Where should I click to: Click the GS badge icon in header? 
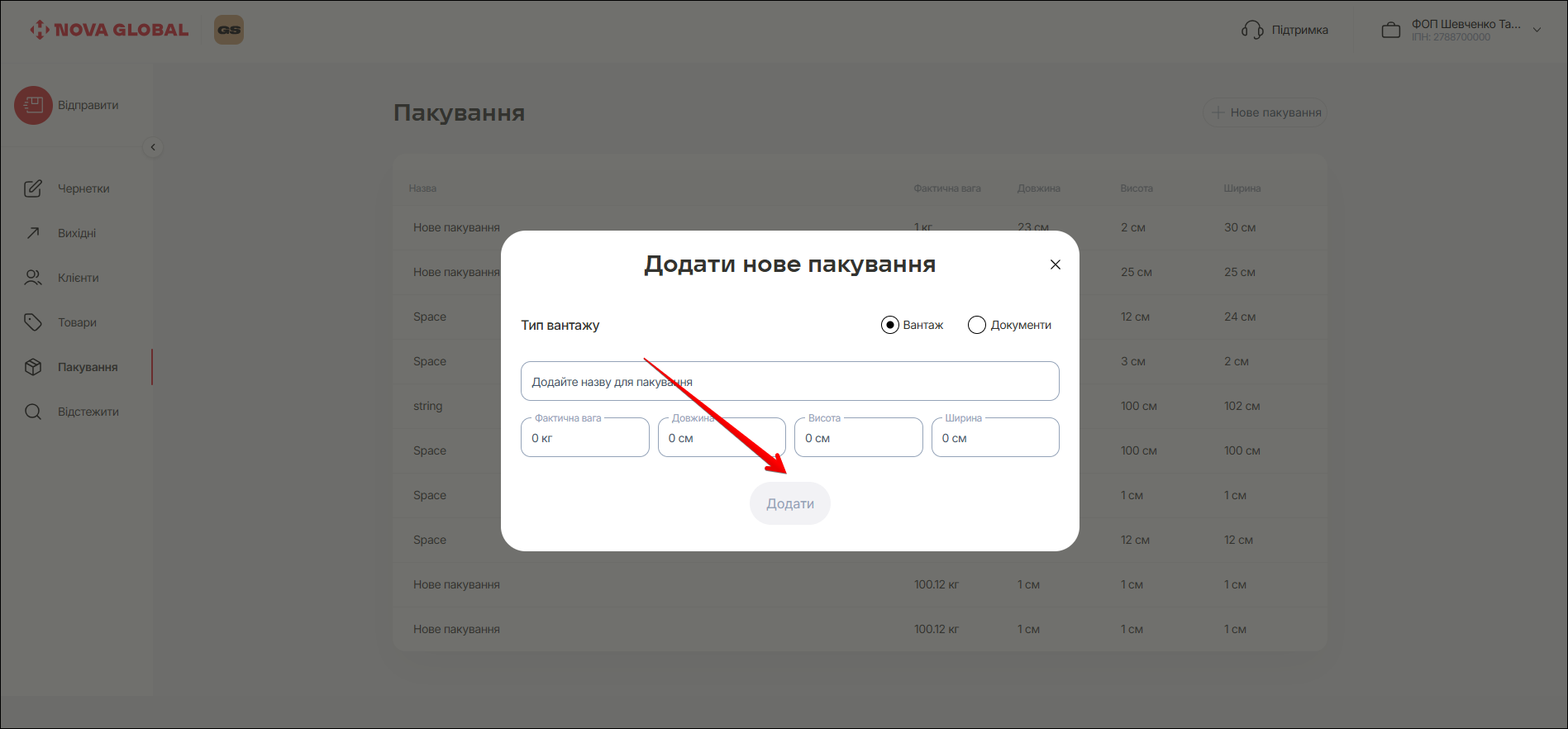(229, 30)
